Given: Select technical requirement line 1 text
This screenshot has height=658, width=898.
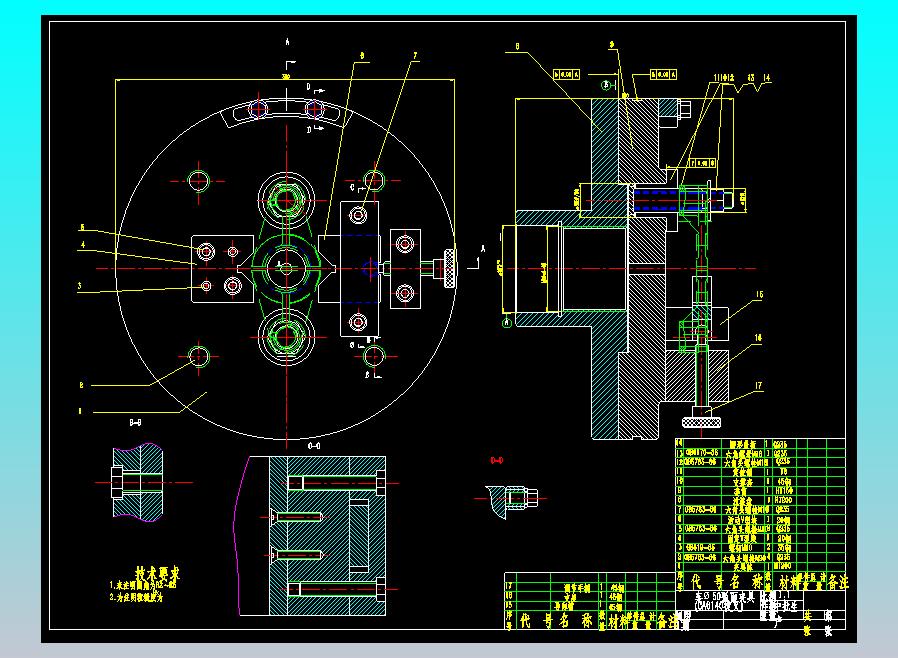Looking at the screenshot, I should coord(143,585).
